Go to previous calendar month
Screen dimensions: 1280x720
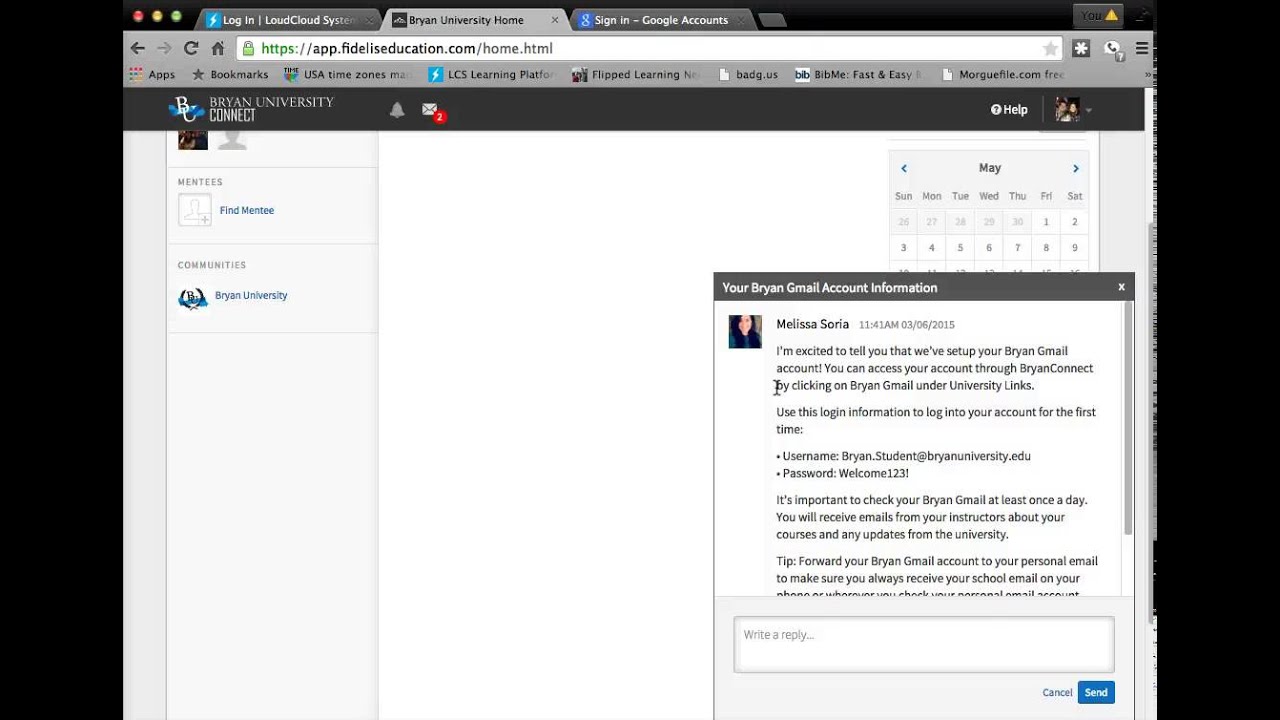(x=904, y=168)
